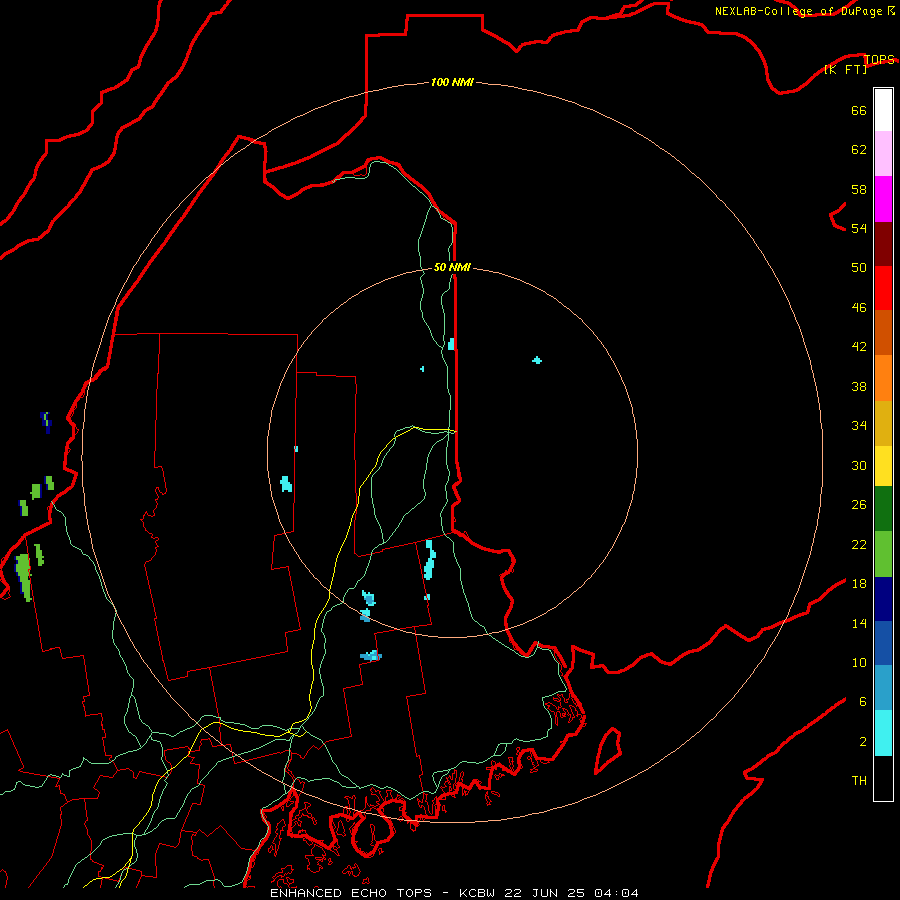Click the ENHANCED ECHO TOPS caption text

[x=351, y=893]
